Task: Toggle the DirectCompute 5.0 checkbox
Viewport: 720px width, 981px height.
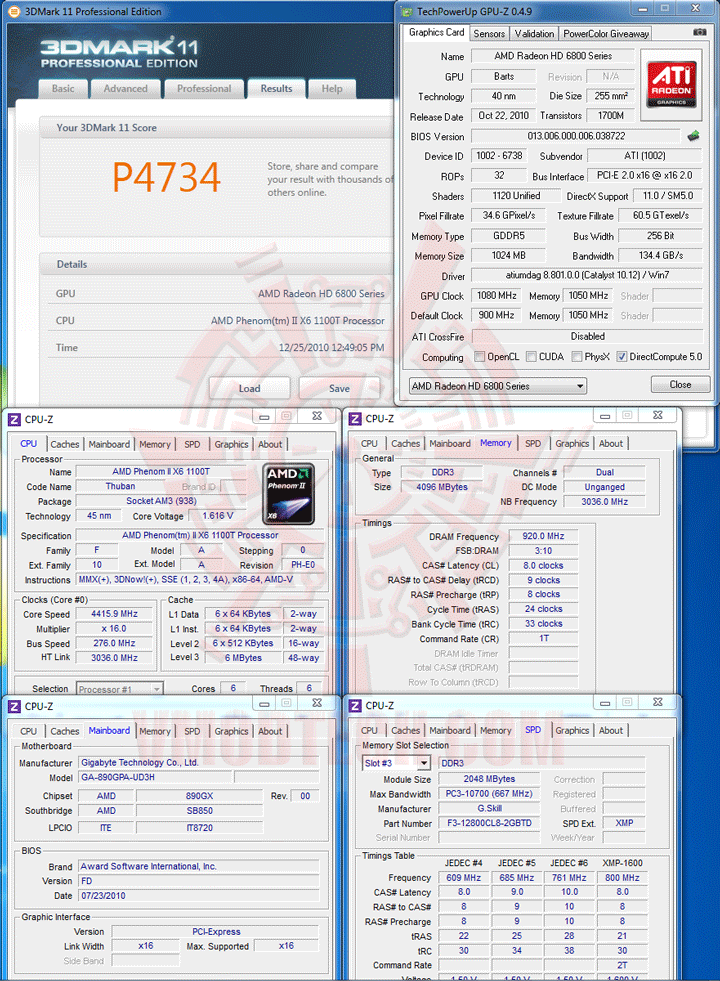Action: 622,357
